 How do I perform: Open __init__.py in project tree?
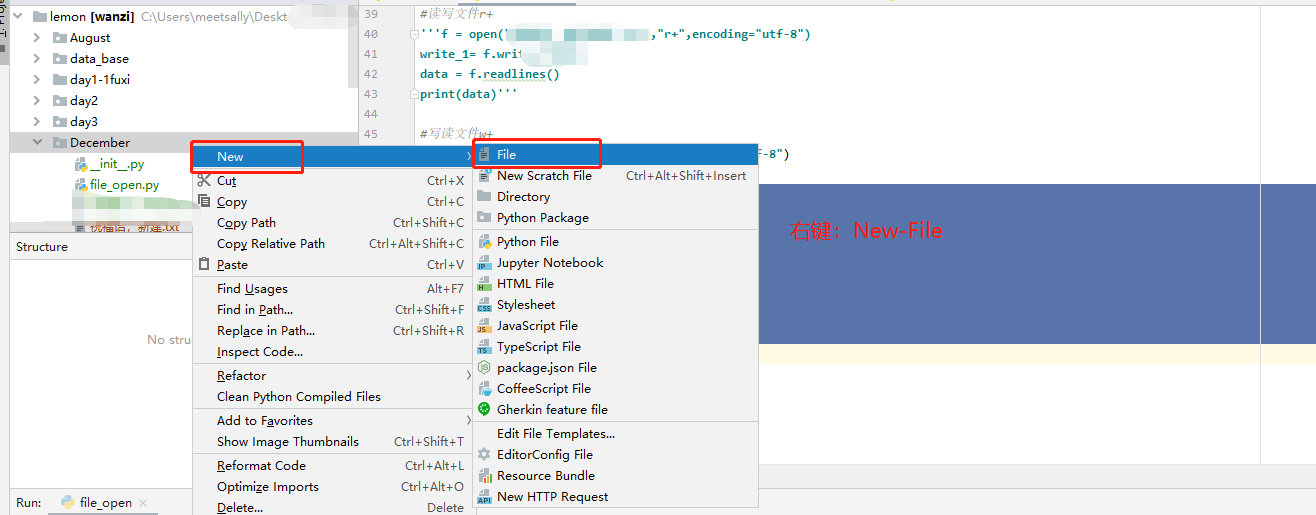click(117, 164)
